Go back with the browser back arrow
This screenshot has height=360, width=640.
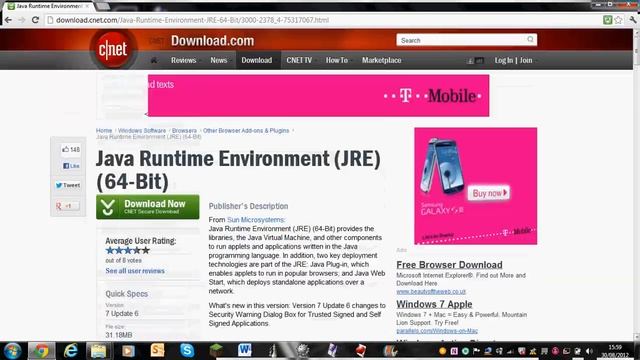click(x=8, y=20)
